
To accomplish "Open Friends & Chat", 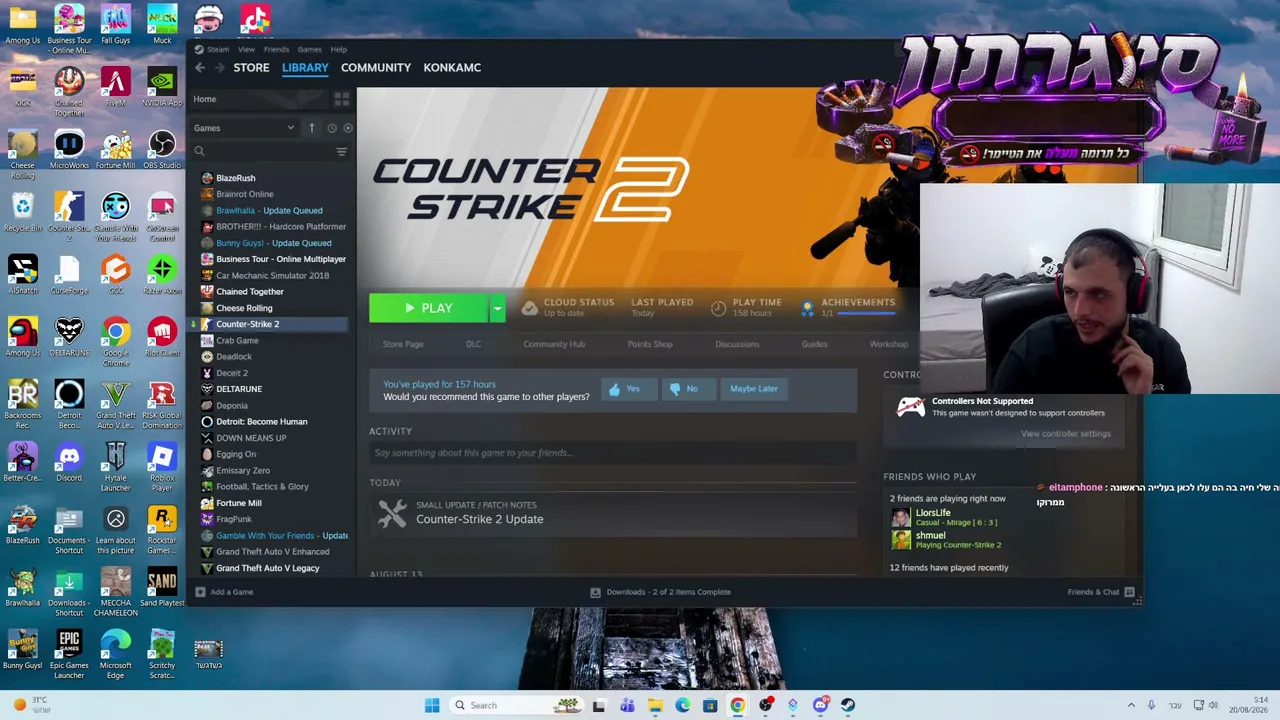I will 1101,592.
